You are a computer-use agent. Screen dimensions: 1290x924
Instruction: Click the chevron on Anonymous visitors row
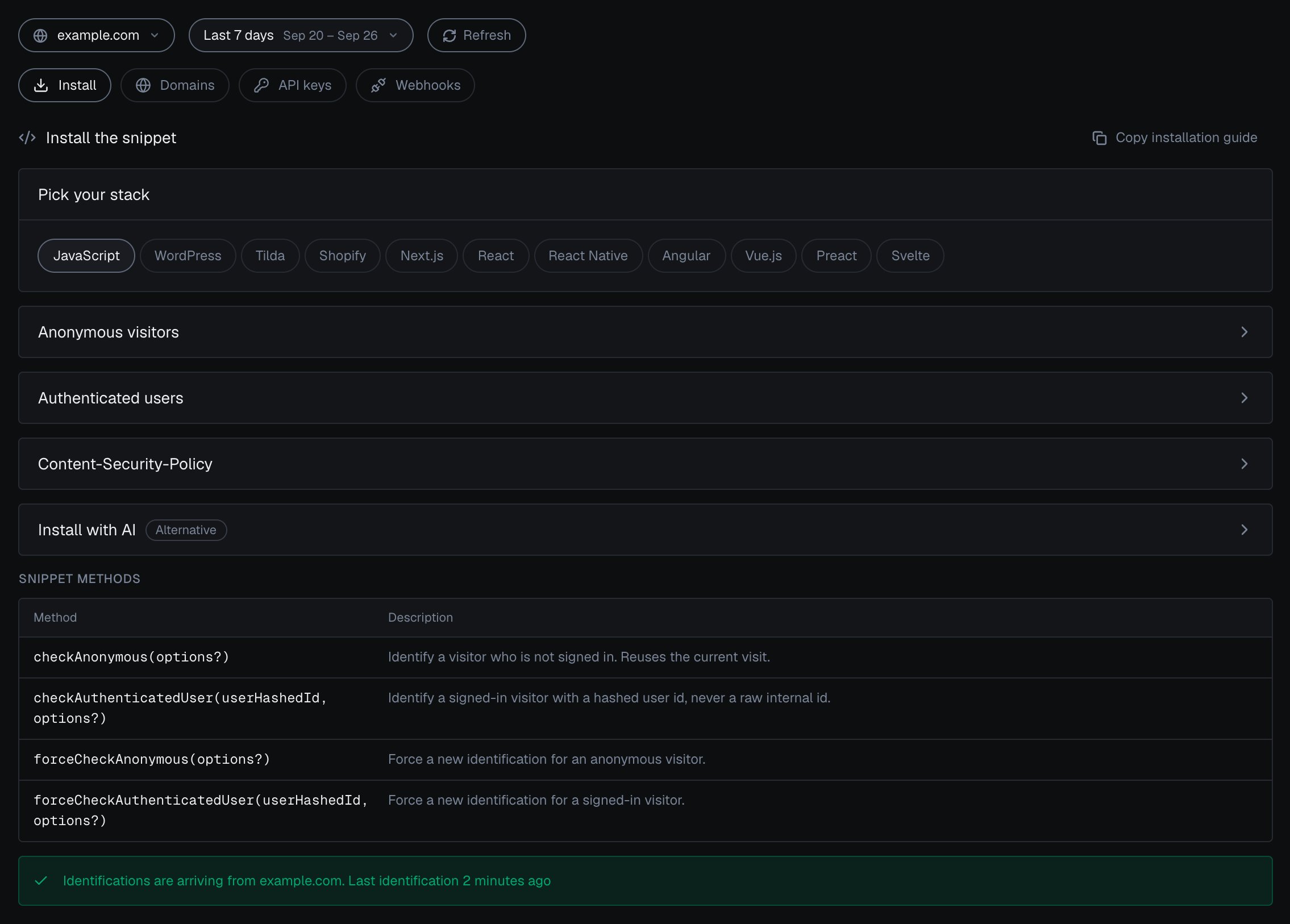click(1244, 332)
